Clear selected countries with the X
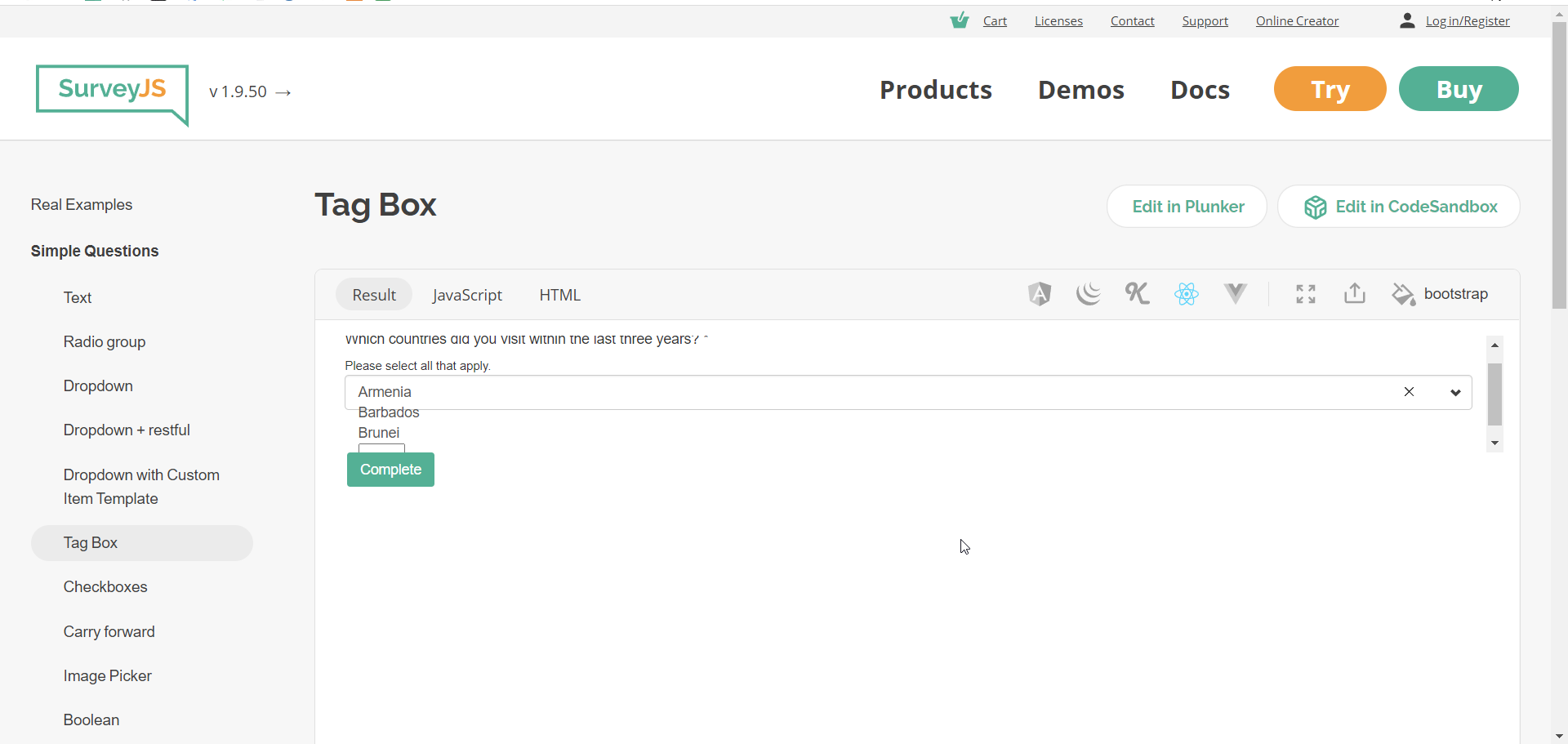Image resolution: width=1568 pixels, height=744 pixels. coord(1409,392)
